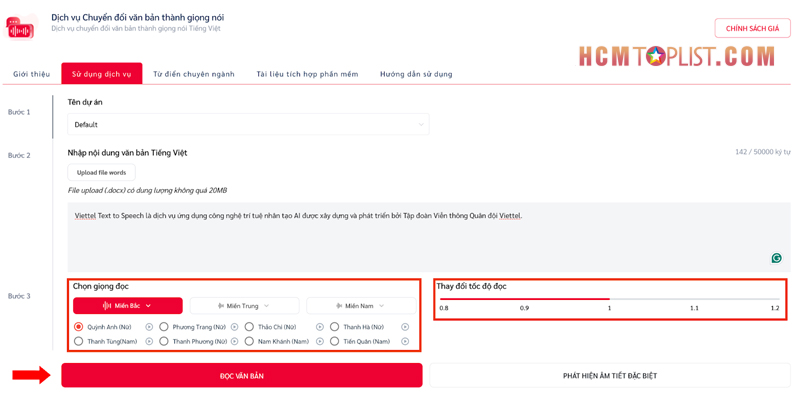The width and height of the screenshot is (800, 400).
Task: Play preview of Thảo Chi voice
Action: [x=319, y=327]
